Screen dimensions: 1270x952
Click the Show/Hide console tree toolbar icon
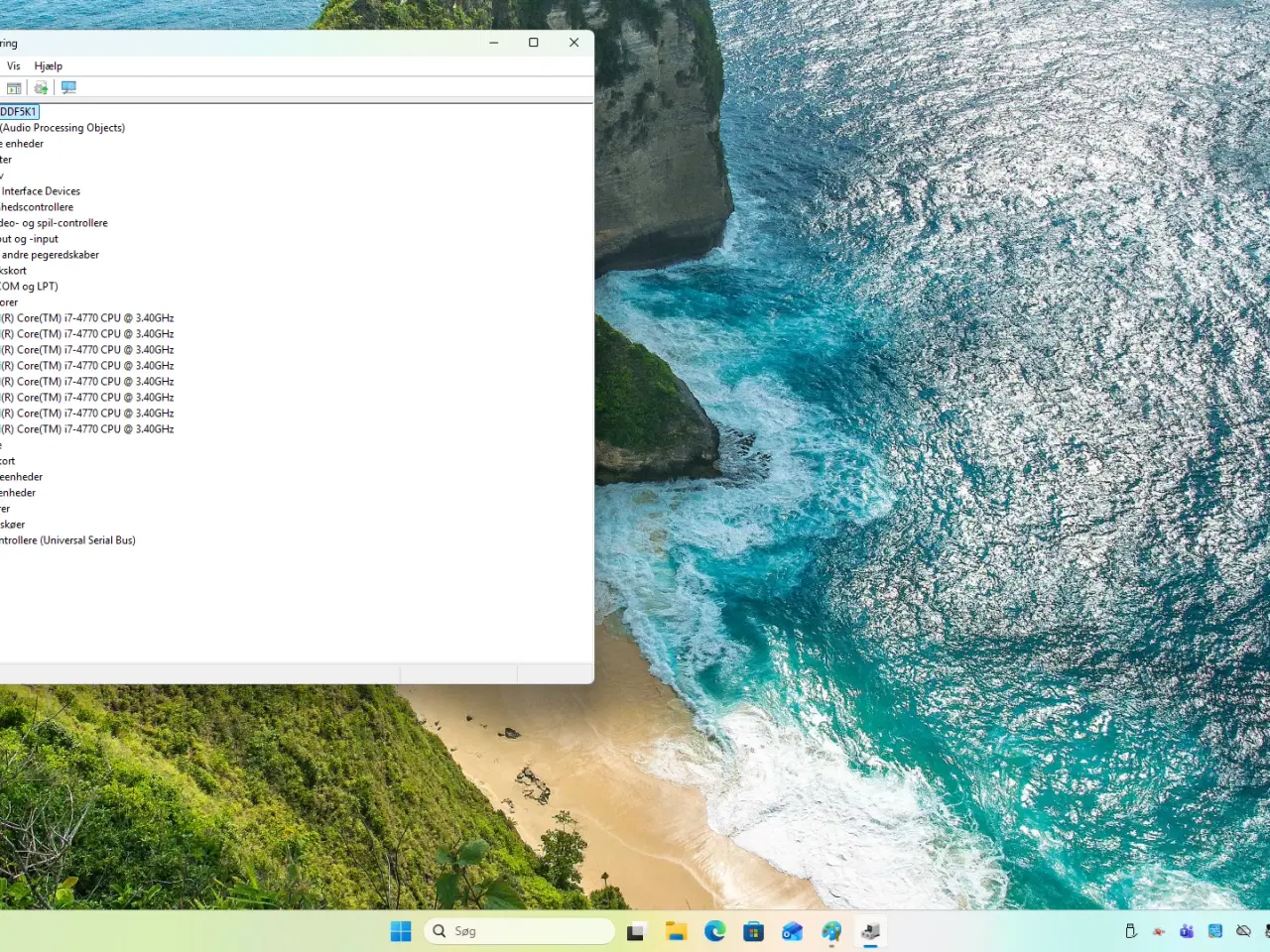14,87
